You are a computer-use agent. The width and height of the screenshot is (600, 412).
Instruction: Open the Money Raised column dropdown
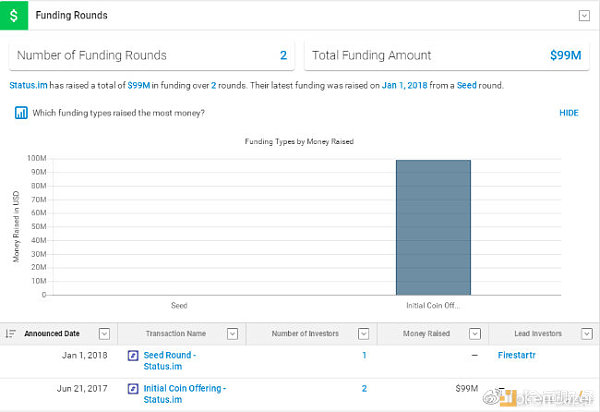pyautogui.click(x=474, y=334)
